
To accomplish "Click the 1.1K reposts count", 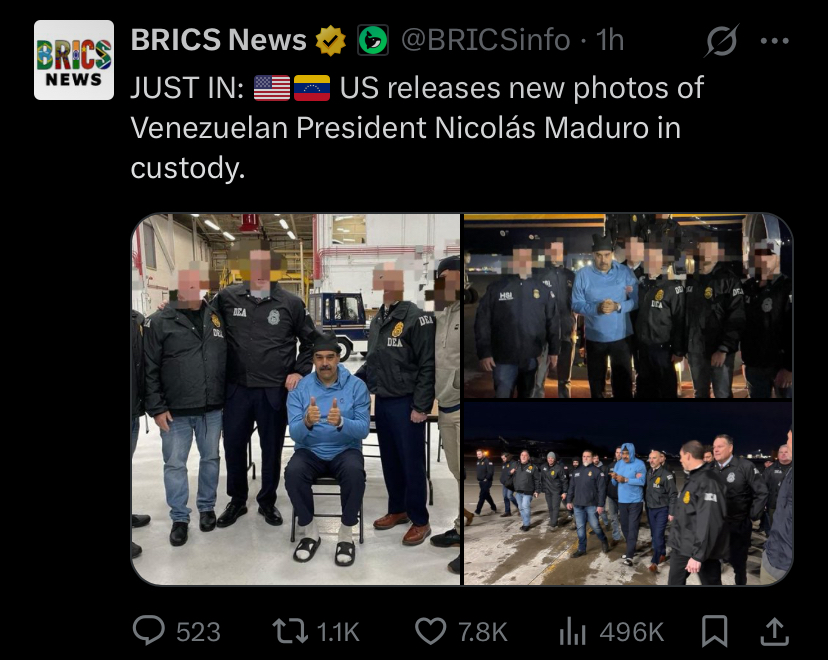I will pyautogui.click(x=338, y=632).
